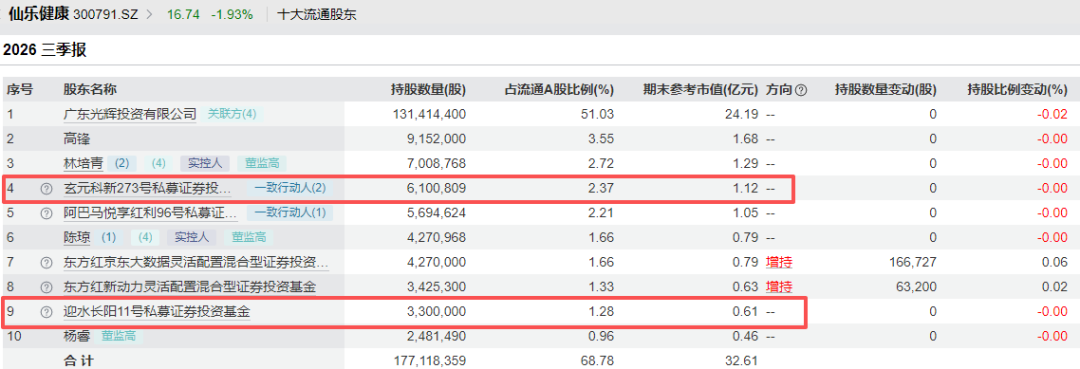Open 广东光辉投资有限公司 shareholder link

pyautogui.click(x=130, y=114)
